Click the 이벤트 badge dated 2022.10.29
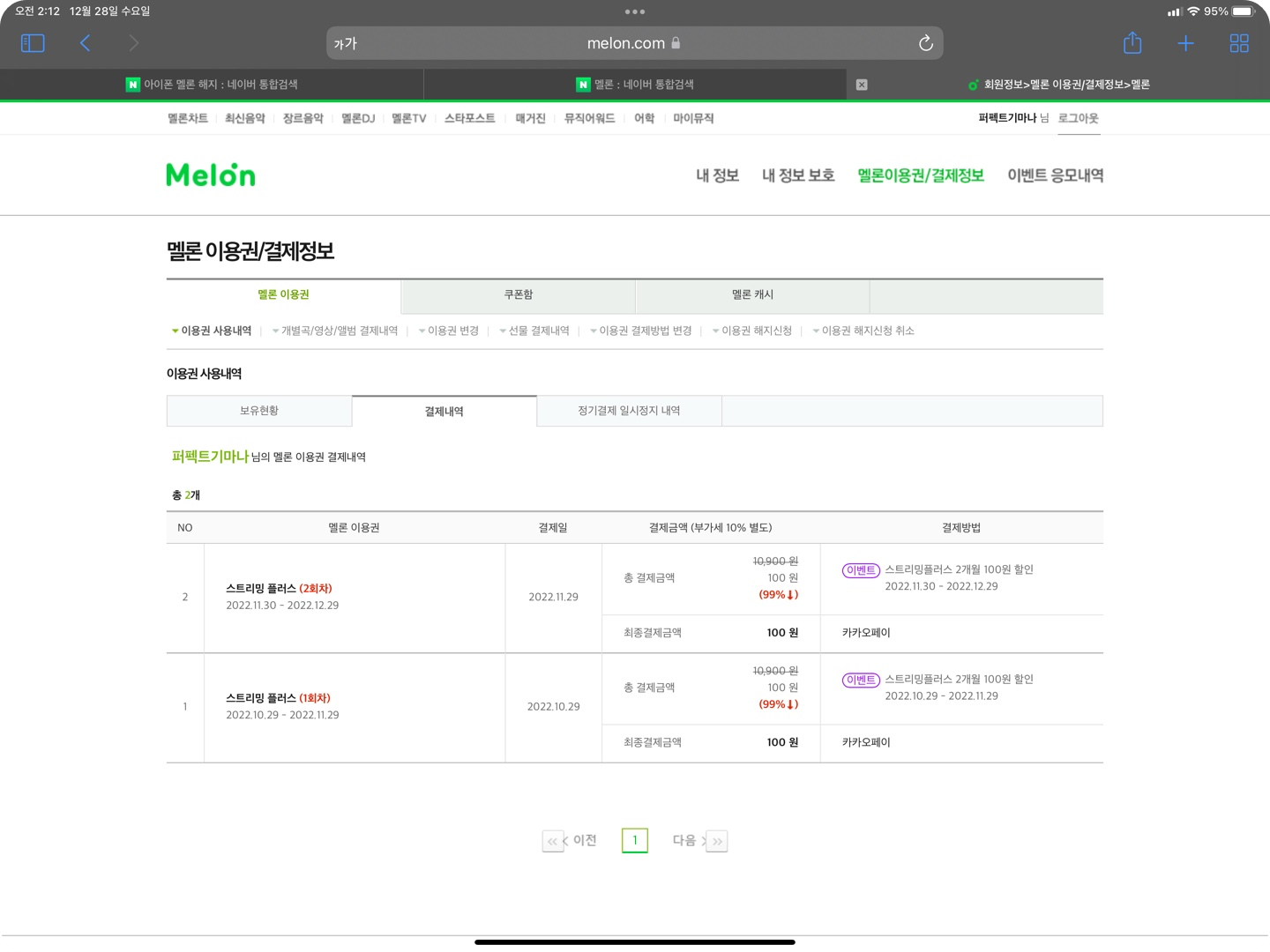This screenshot has height=952, width=1270. coord(861,680)
